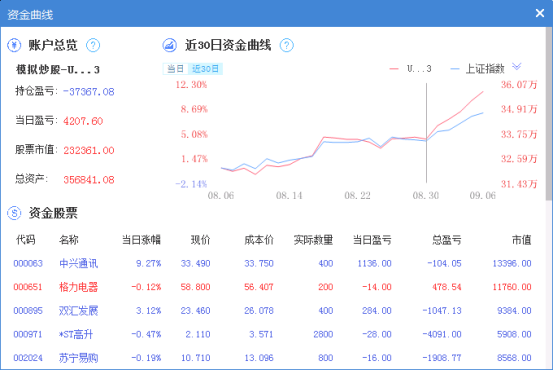Click the vertical marker line in chart
Image resolution: width=554 pixels, height=370 pixels.
[426, 133]
